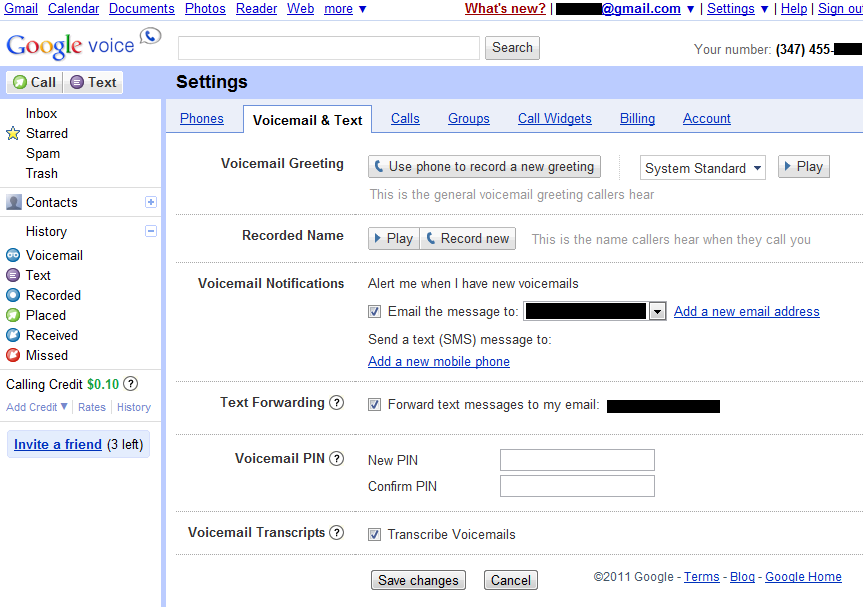Open the email address dropdown arrow

[x=657, y=312]
